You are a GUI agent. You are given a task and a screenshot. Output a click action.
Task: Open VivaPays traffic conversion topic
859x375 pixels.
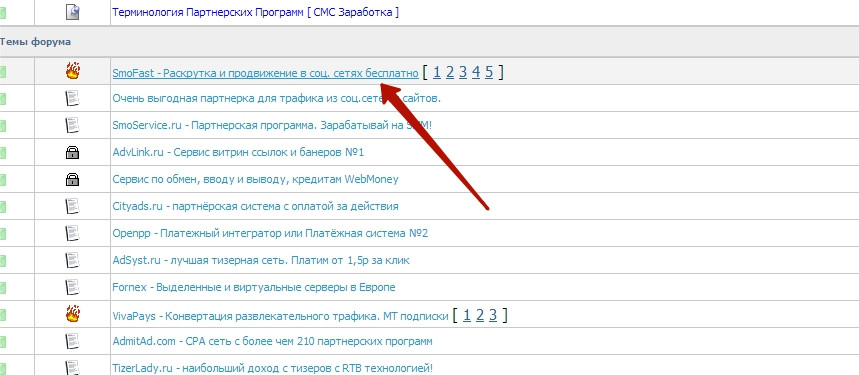point(280,316)
